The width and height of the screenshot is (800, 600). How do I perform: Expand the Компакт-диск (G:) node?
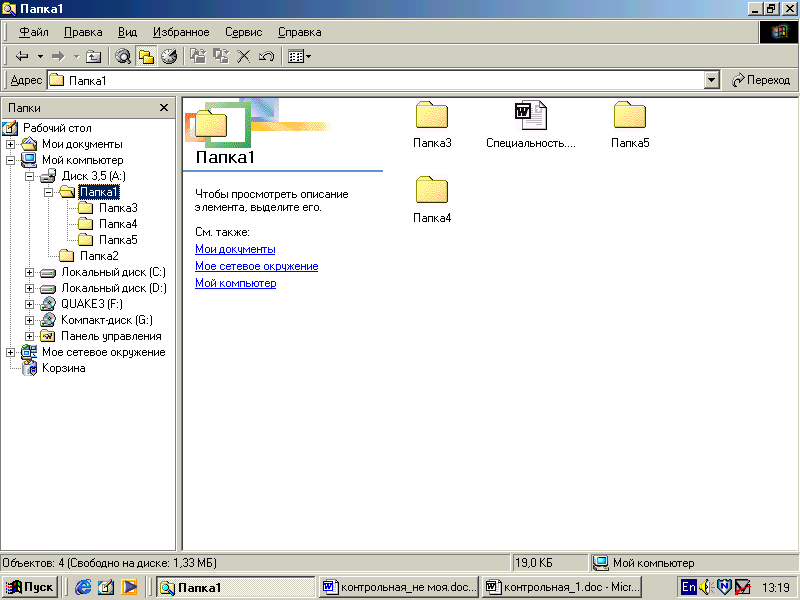[30, 320]
